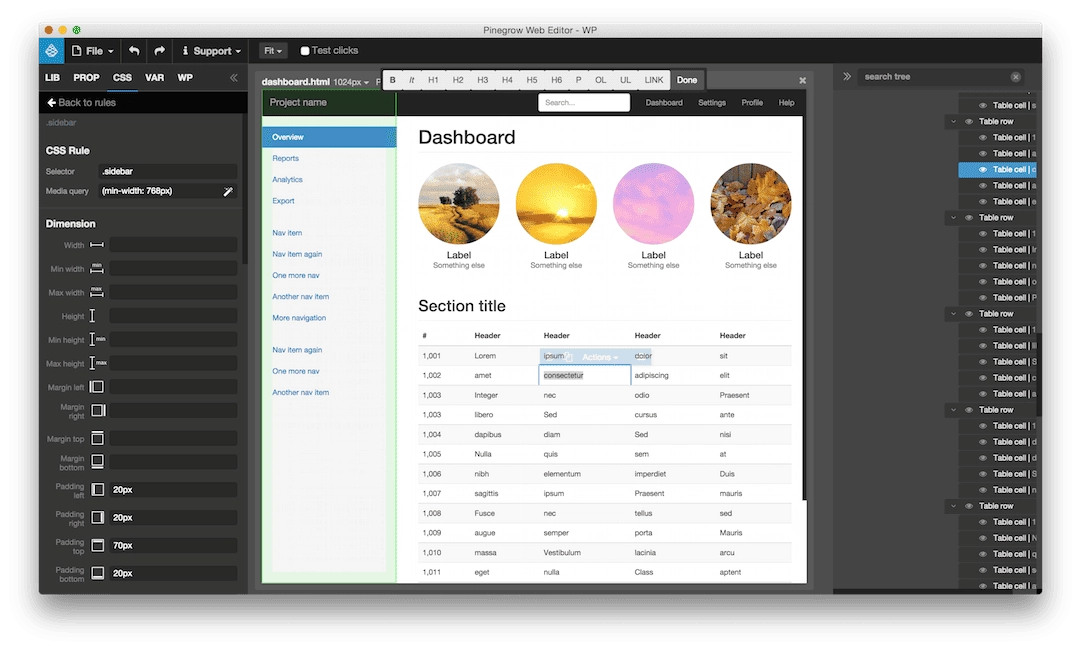Insert a LINK from the toolbar
The image size is (1081, 650).
click(654, 80)
